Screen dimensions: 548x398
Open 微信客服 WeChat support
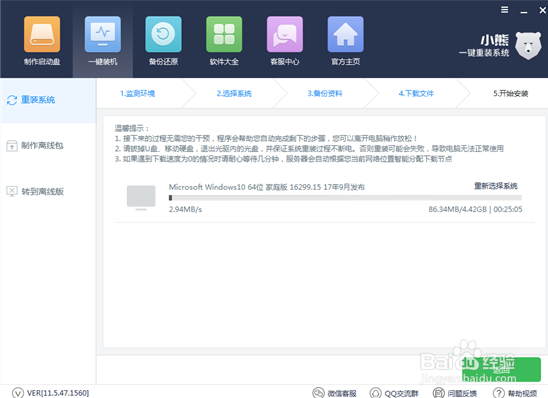[x=334, y=393]
